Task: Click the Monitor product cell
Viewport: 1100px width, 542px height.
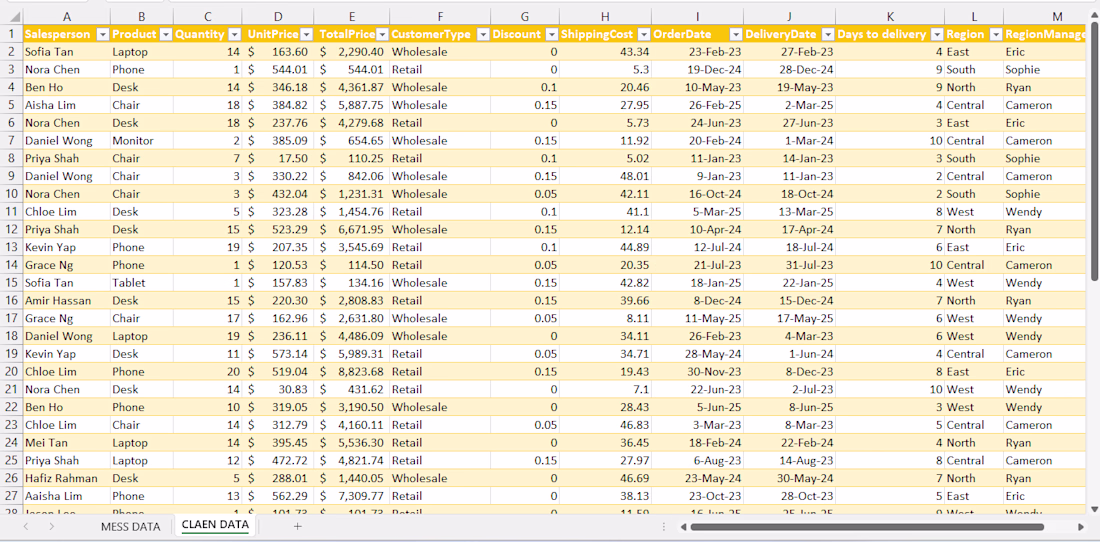Action: [x=142, y=140]
